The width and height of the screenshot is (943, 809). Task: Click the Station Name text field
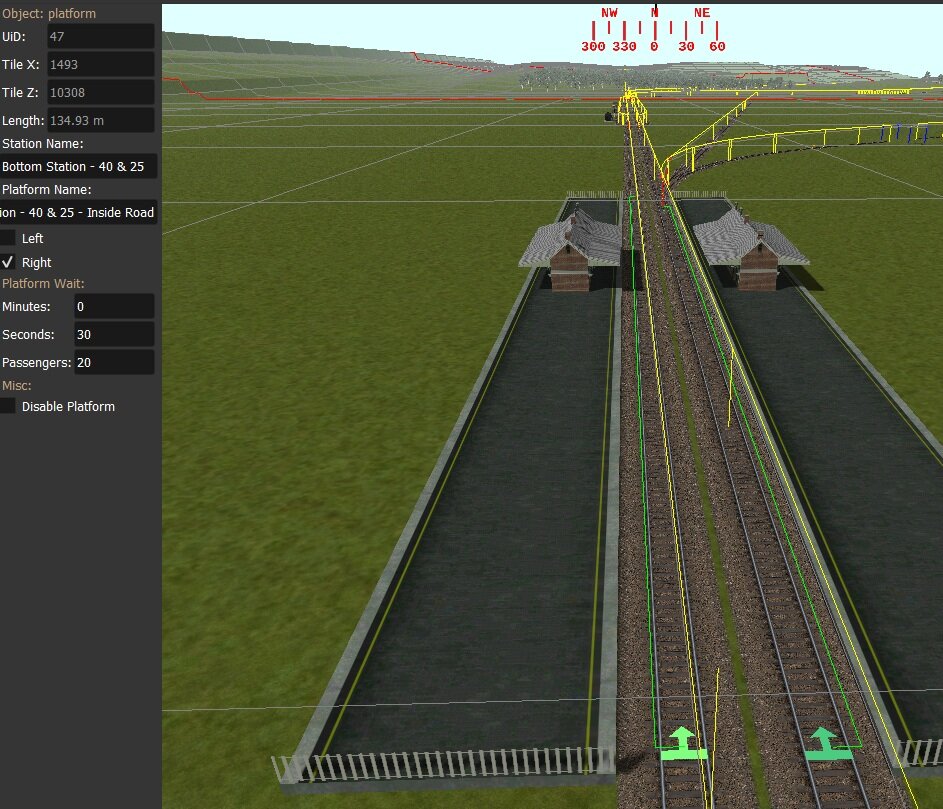click(78, 167)
